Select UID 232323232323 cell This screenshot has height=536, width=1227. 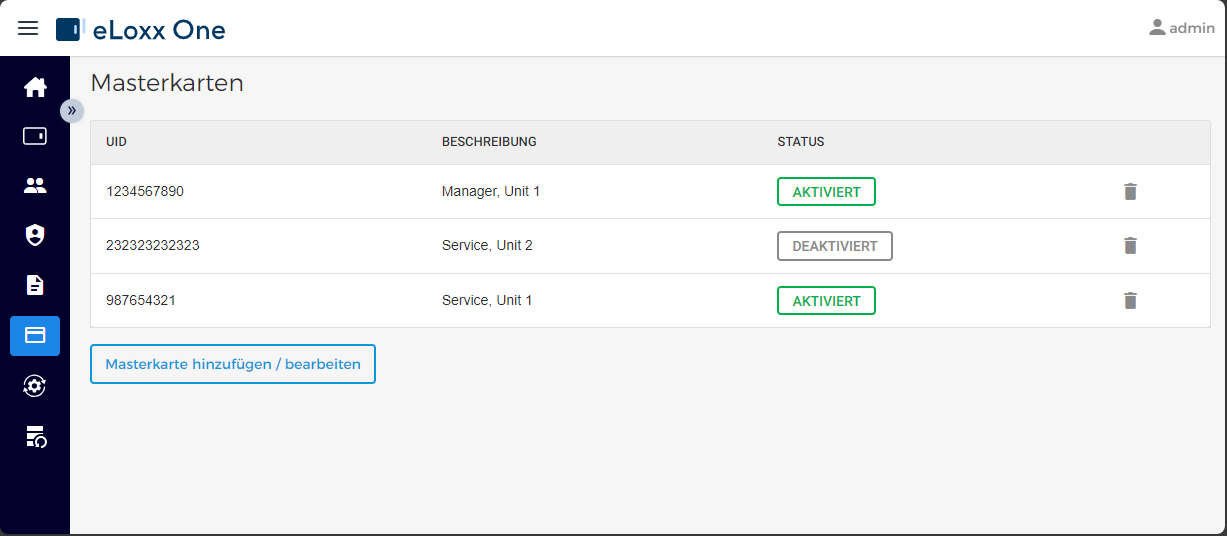[152, 245]
